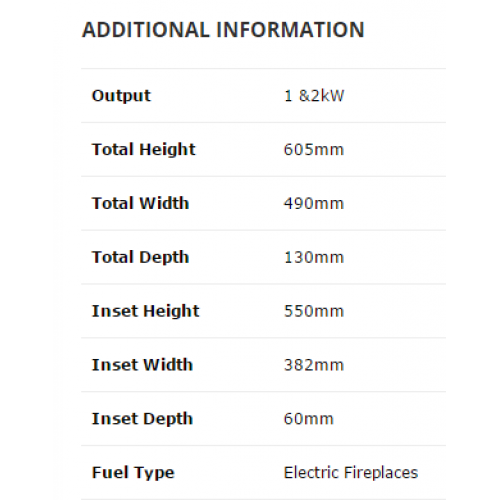This screenshot has width=500, height=500.
Task: Select the Inset Height label
Action: click(x=146, y=312)
